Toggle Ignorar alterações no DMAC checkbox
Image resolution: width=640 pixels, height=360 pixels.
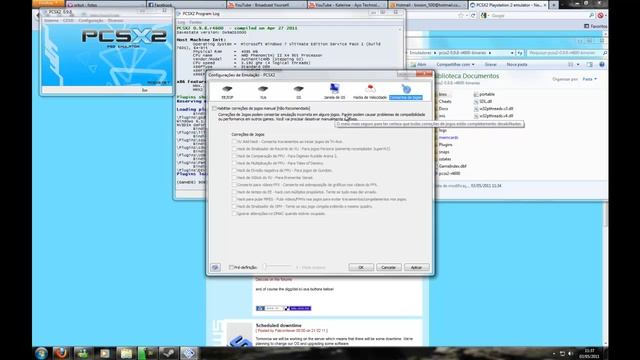coord(234,213)
